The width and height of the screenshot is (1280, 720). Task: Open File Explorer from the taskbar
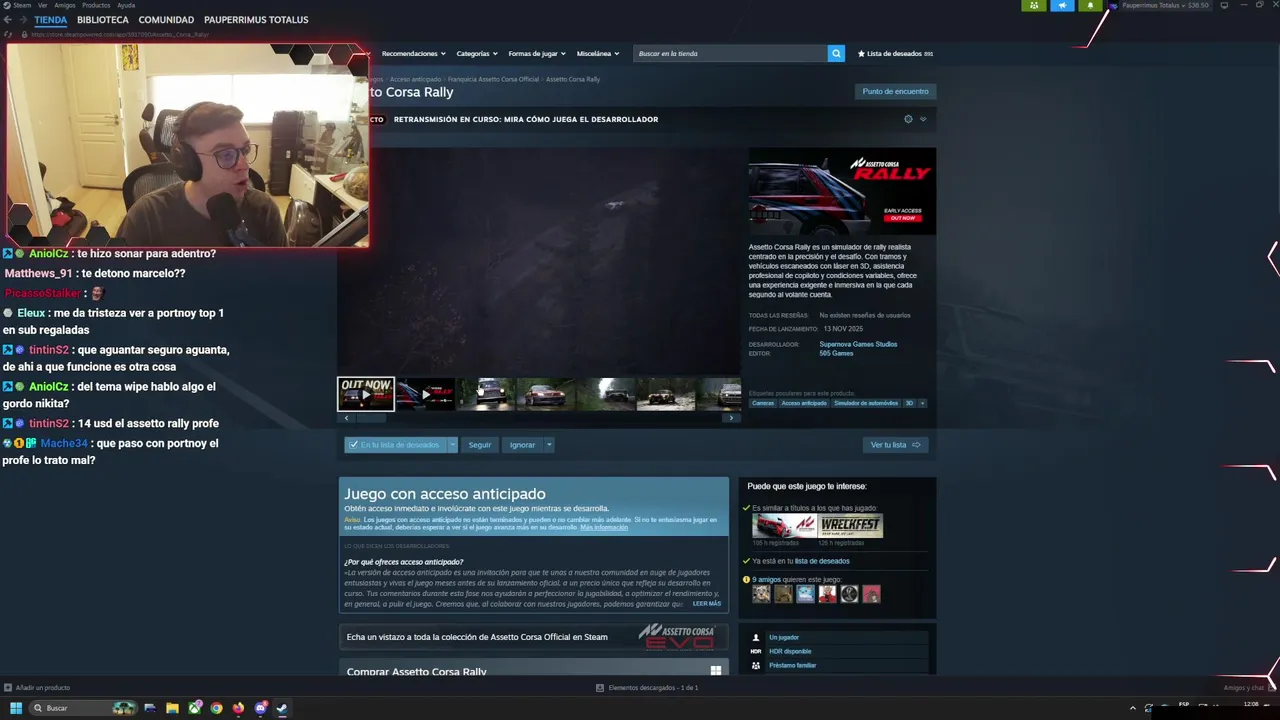[172, 708]
